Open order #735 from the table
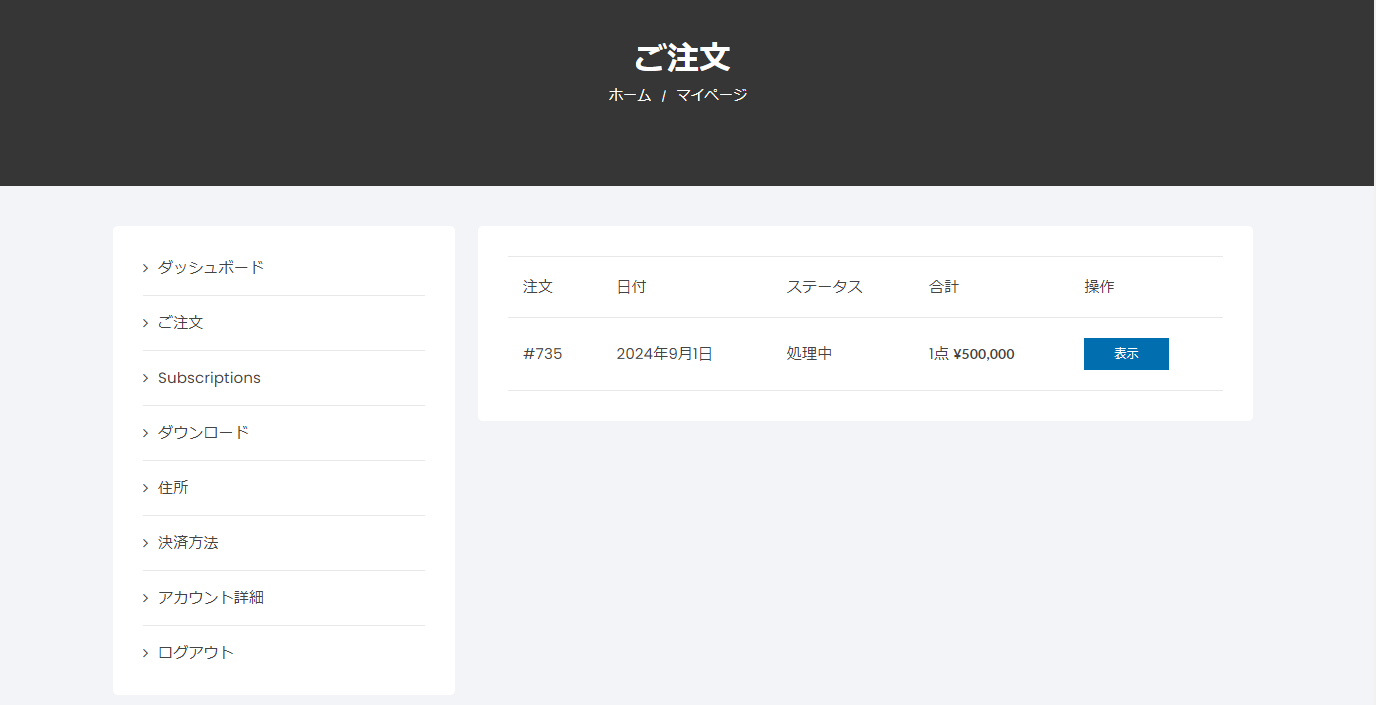This screenshot has width=1376, height=705. 542,354
